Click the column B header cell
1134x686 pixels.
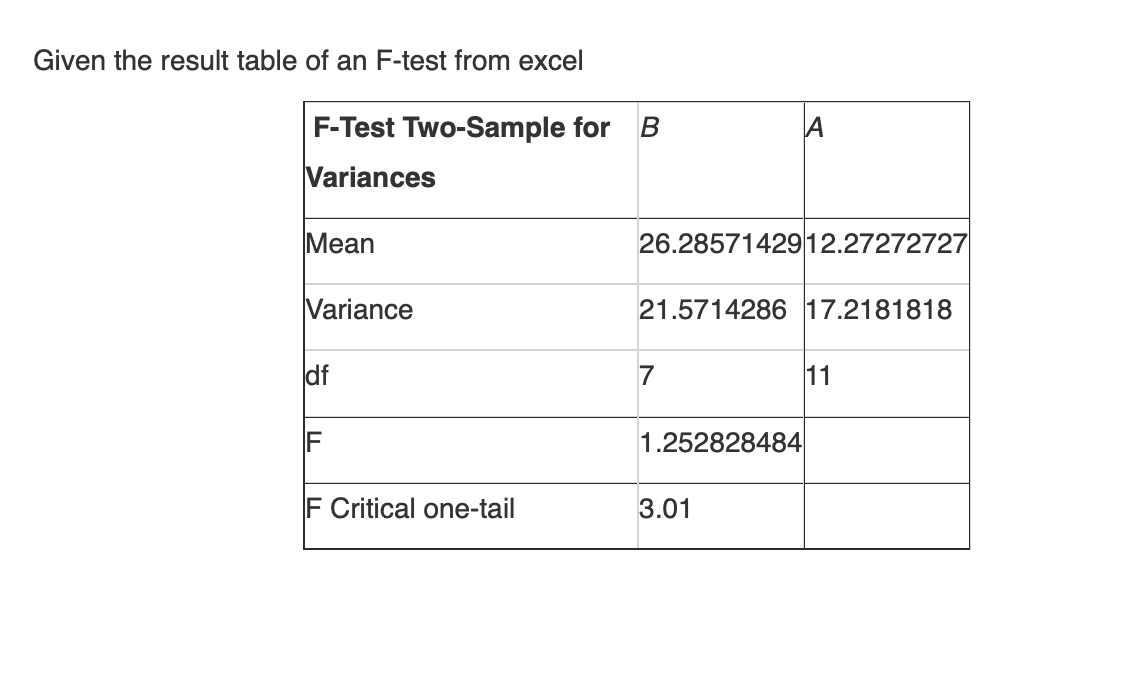coord(721,160)
